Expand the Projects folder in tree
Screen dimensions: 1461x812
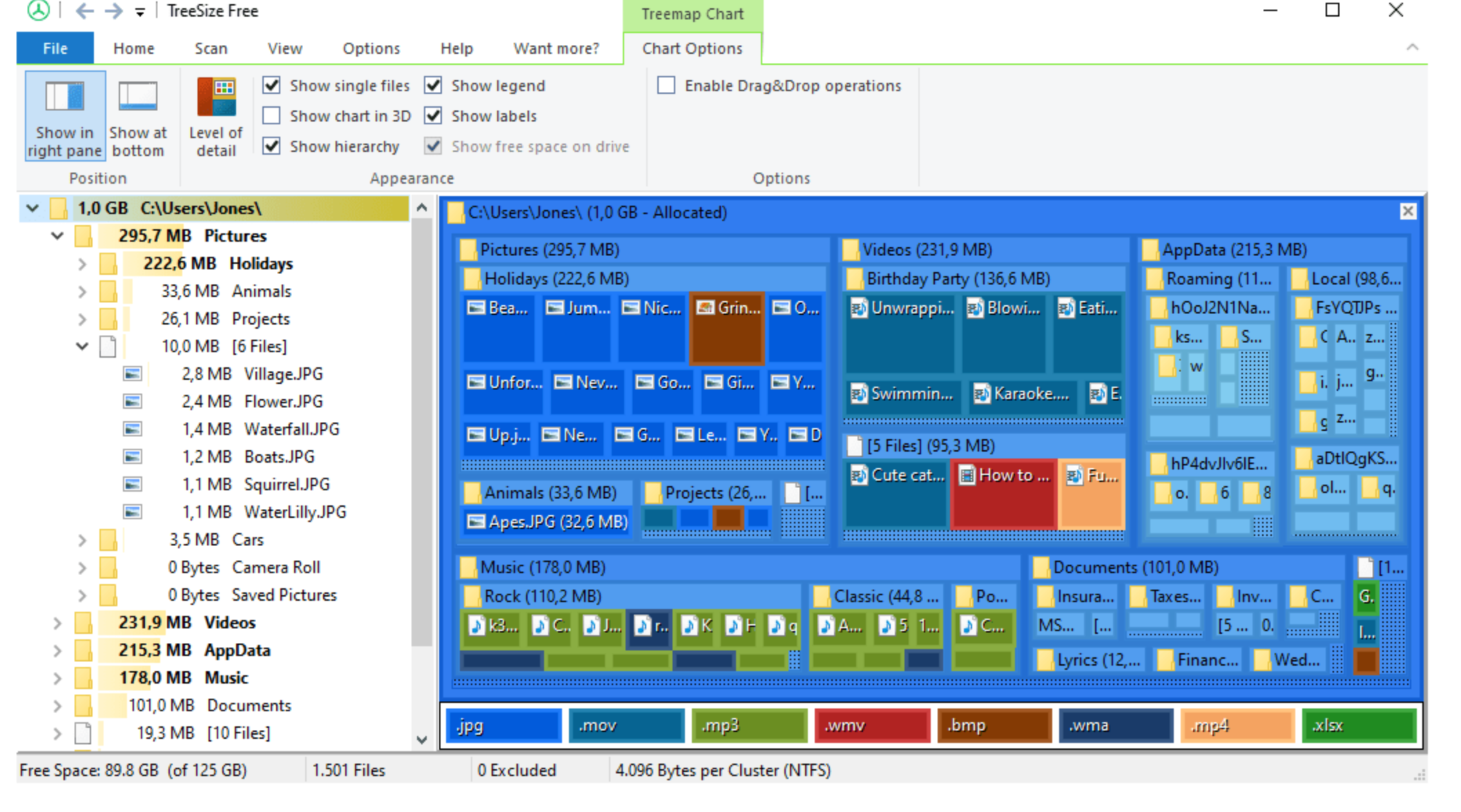[x=82, y=319]
